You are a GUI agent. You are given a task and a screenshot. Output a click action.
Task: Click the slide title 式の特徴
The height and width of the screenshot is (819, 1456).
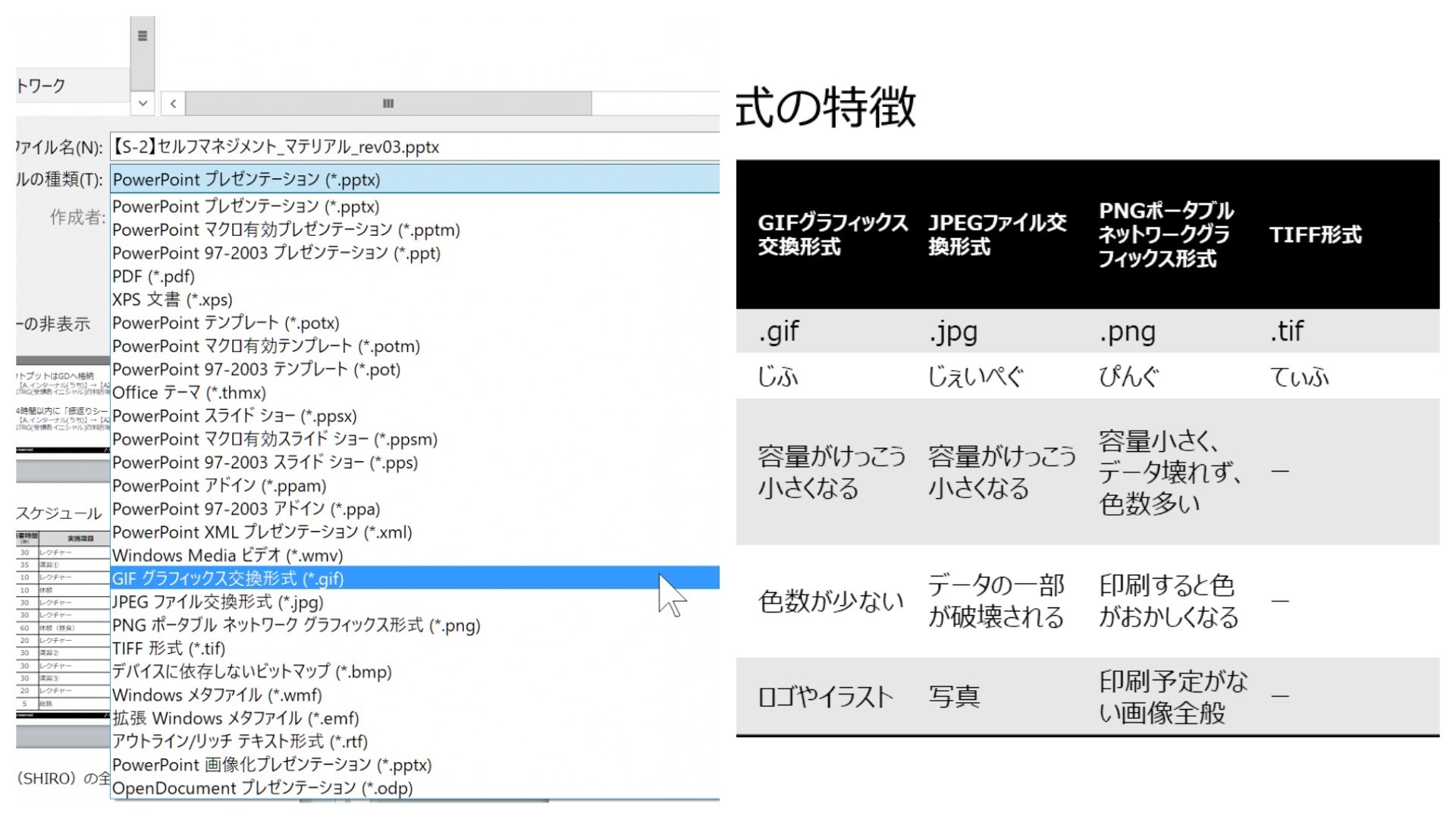point(826,107)
